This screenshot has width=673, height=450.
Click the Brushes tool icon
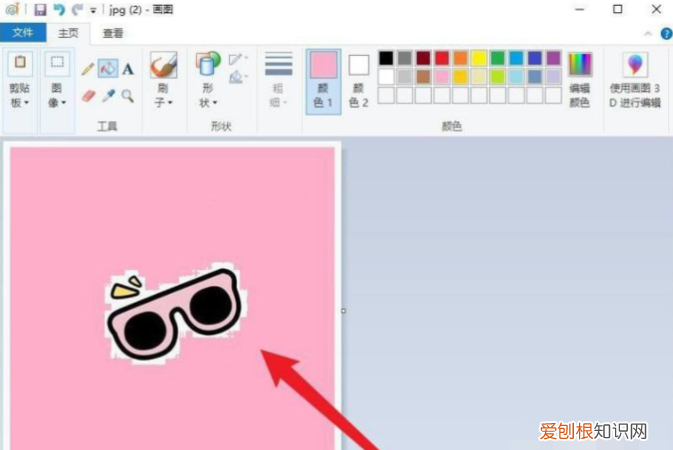point(164,65)
